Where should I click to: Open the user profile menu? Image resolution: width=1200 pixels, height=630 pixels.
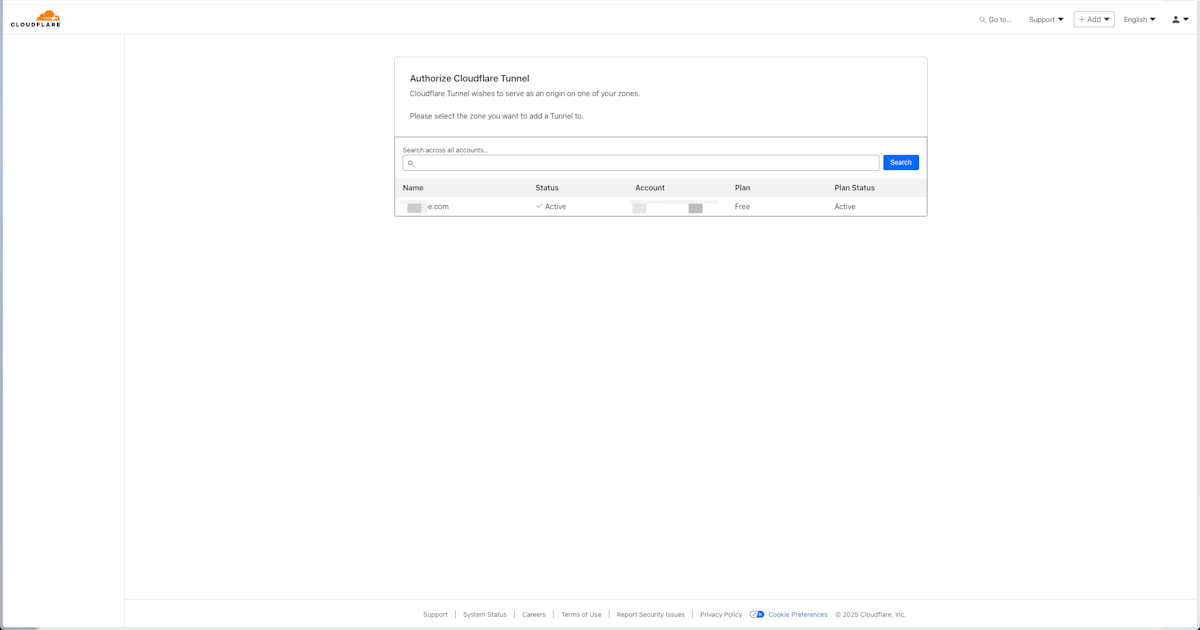(1180, 19)
